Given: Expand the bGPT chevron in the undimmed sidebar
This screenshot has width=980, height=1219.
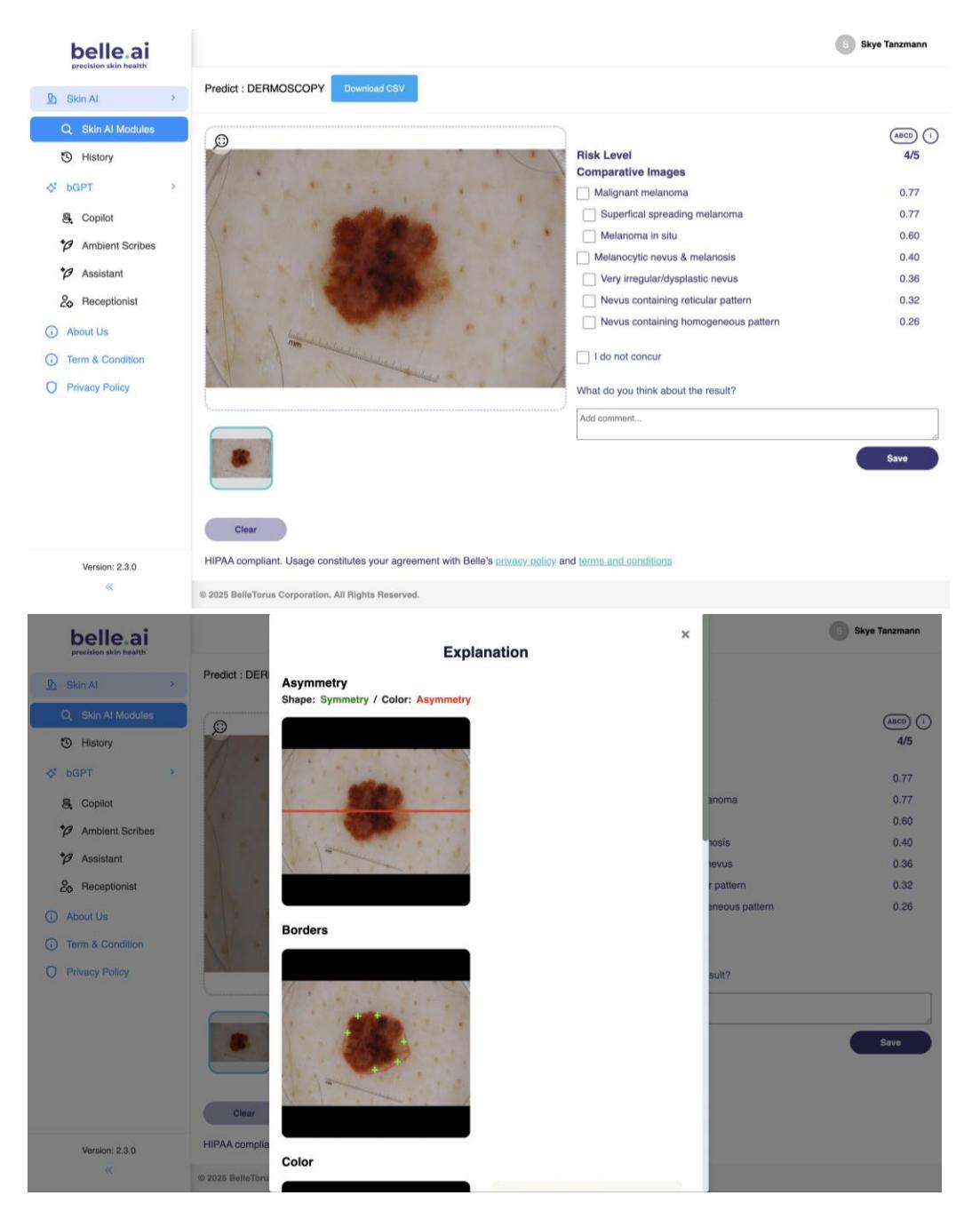Looking at the screenshot, I should pyautogui.click(x=173, y=187).
